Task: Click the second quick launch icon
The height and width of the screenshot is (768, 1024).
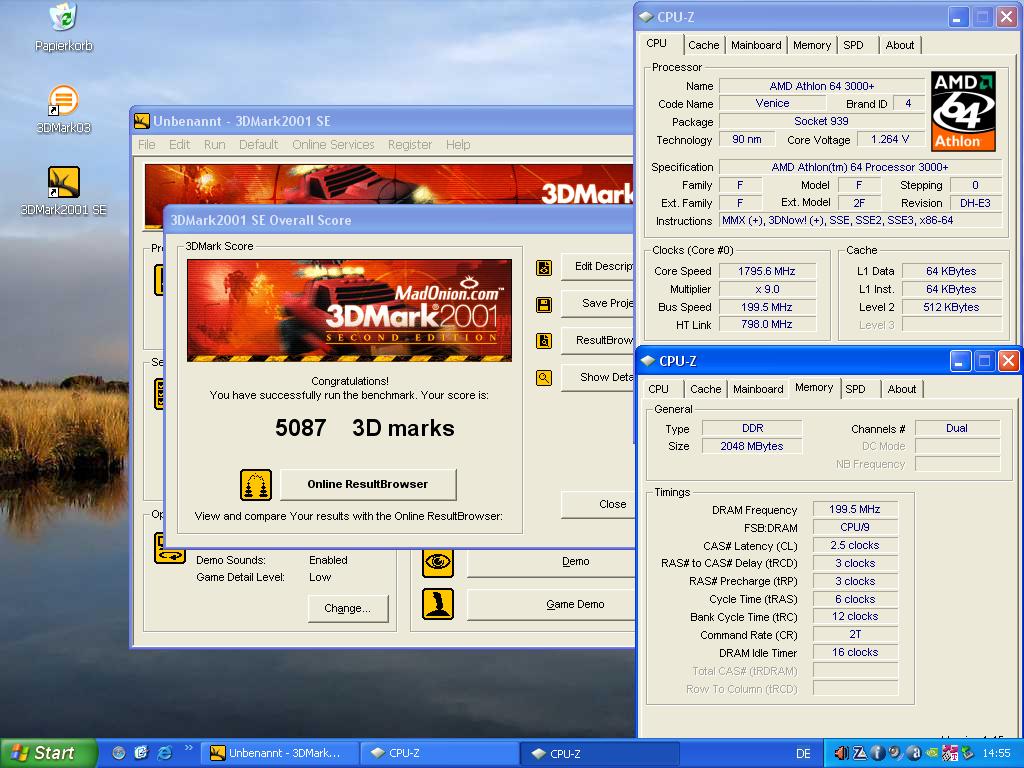Action: 141,753
